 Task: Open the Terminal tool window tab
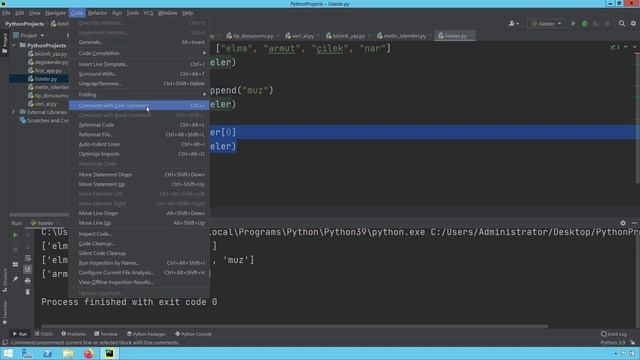point(106,334)
